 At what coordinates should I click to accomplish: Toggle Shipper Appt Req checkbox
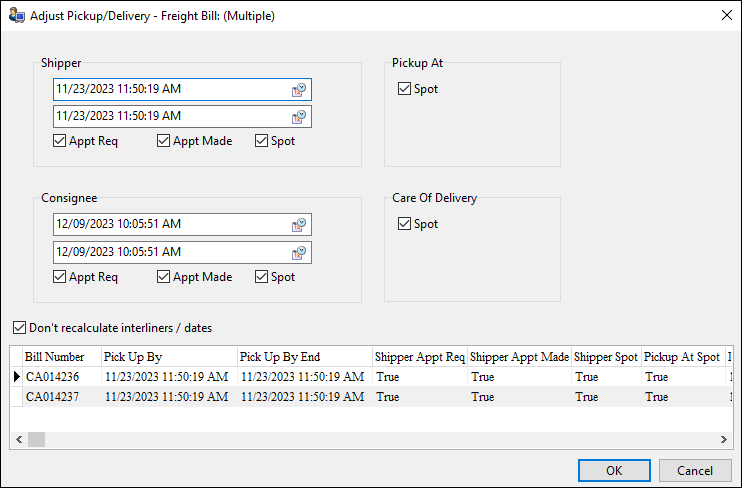coord(60,141)
